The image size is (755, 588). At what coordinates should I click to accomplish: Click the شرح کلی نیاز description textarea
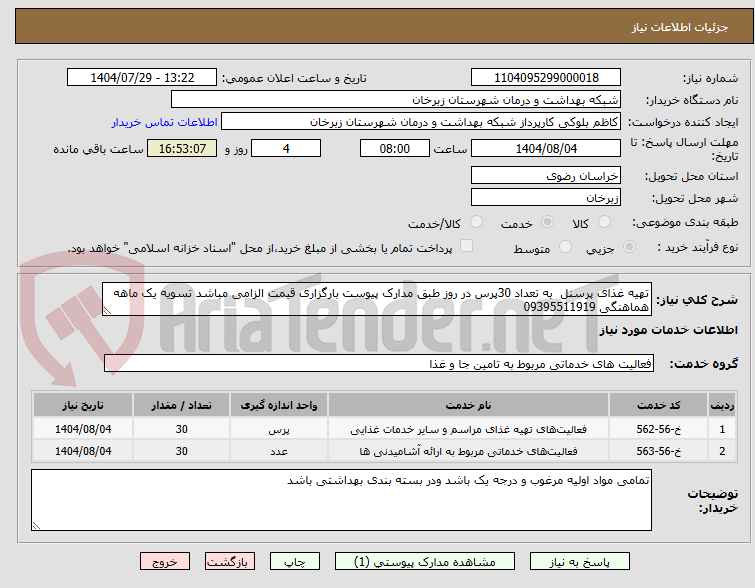pyautogui.click(x=377, y=300)
